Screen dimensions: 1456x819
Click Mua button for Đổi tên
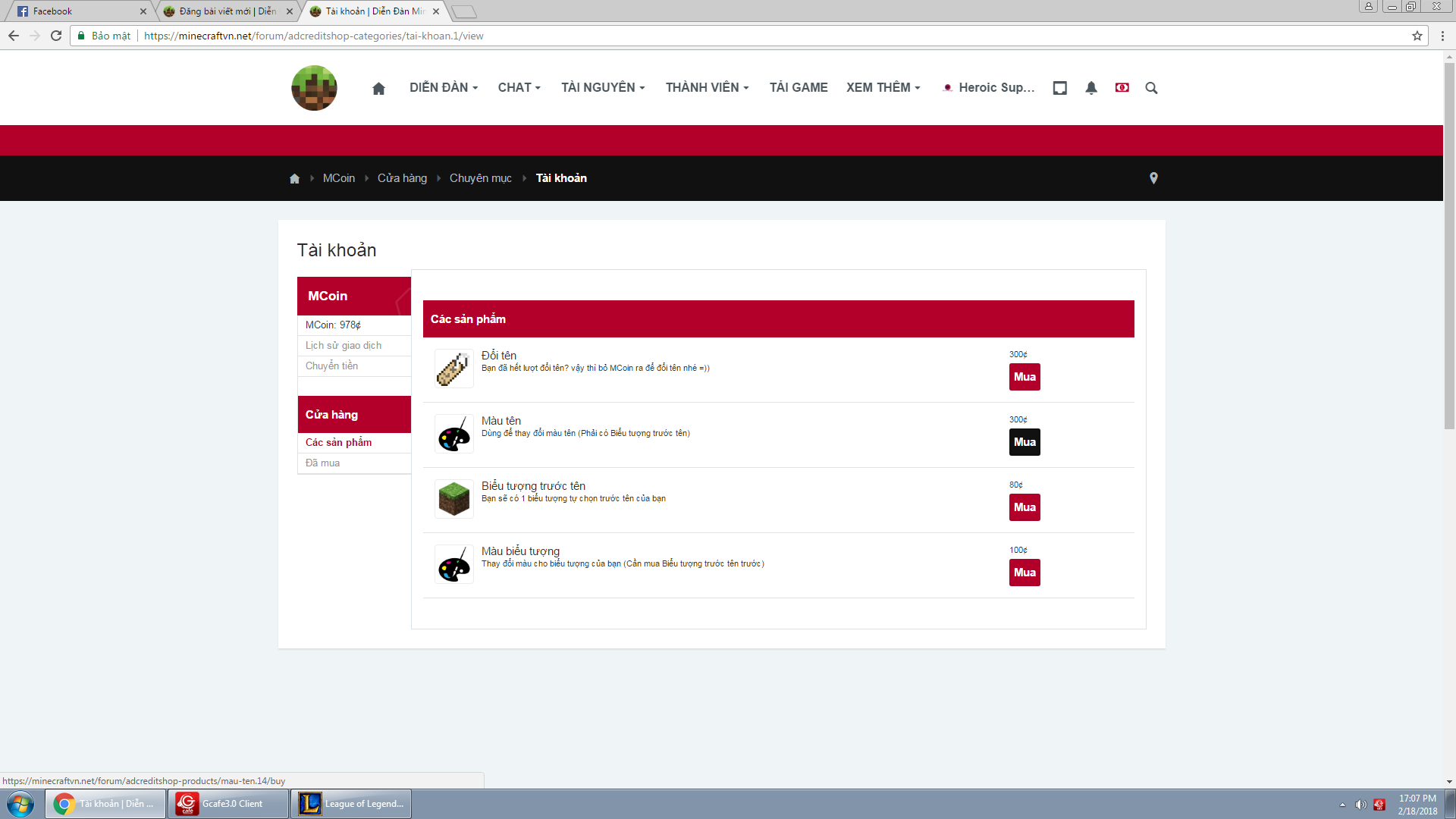[x=1025, y=377]
